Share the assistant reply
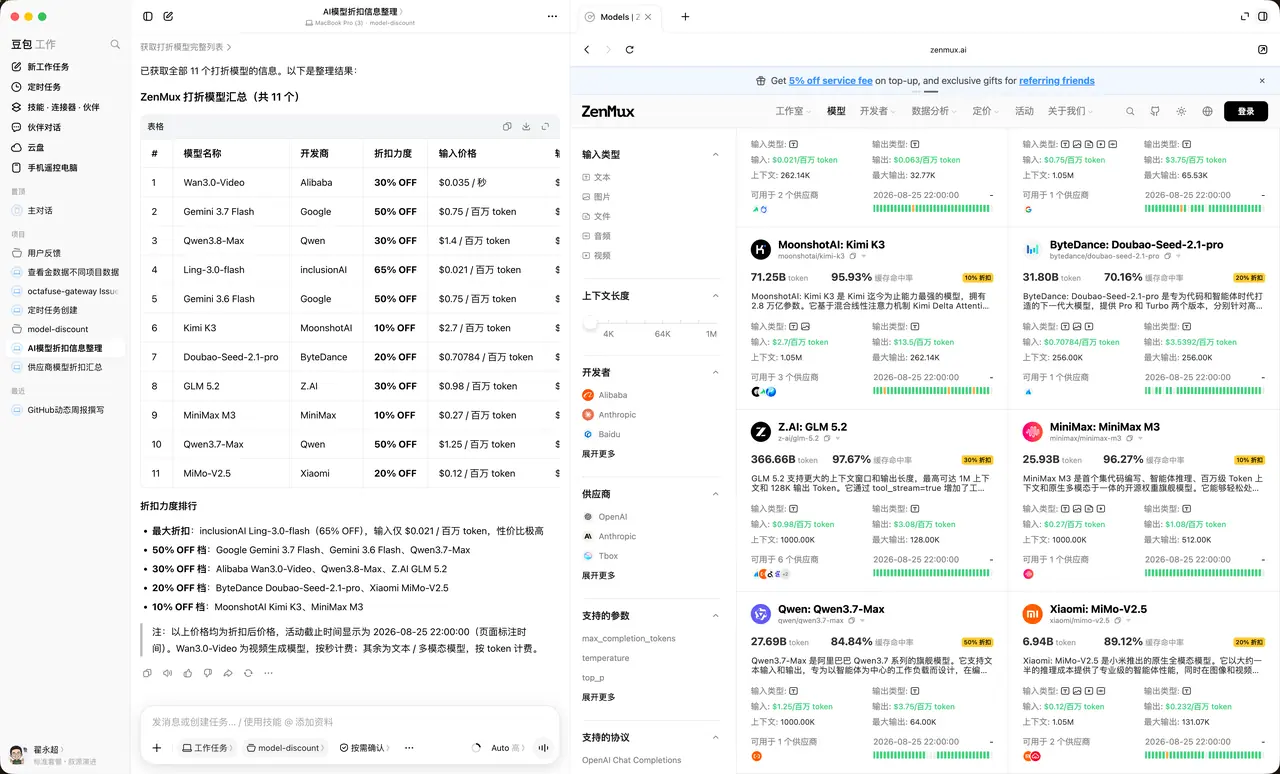Viewport: 1280px width, 774px height. pos(228,674)
